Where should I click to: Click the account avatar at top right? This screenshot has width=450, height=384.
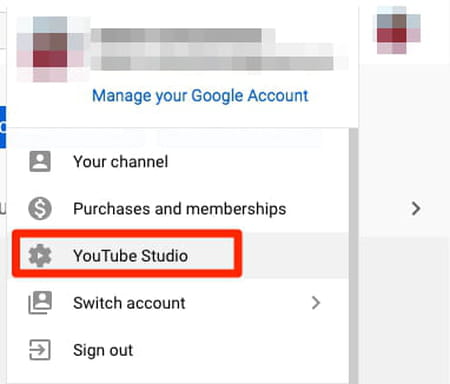coord(397,30)
